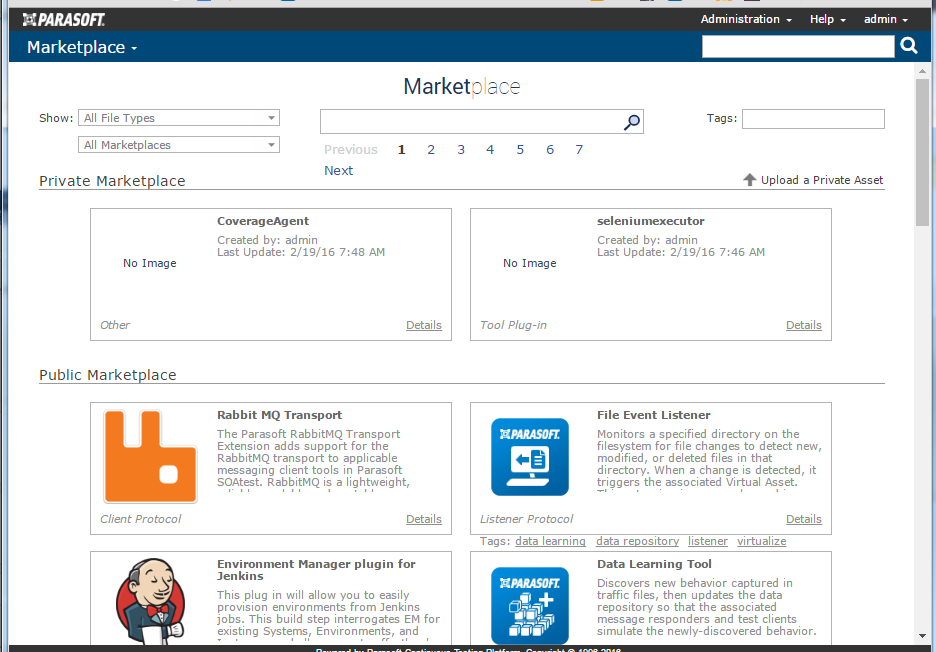Open Details for Rabbit MQ Transport
The width and height of the screenshot is (936, 652).
tap(424, 519)
